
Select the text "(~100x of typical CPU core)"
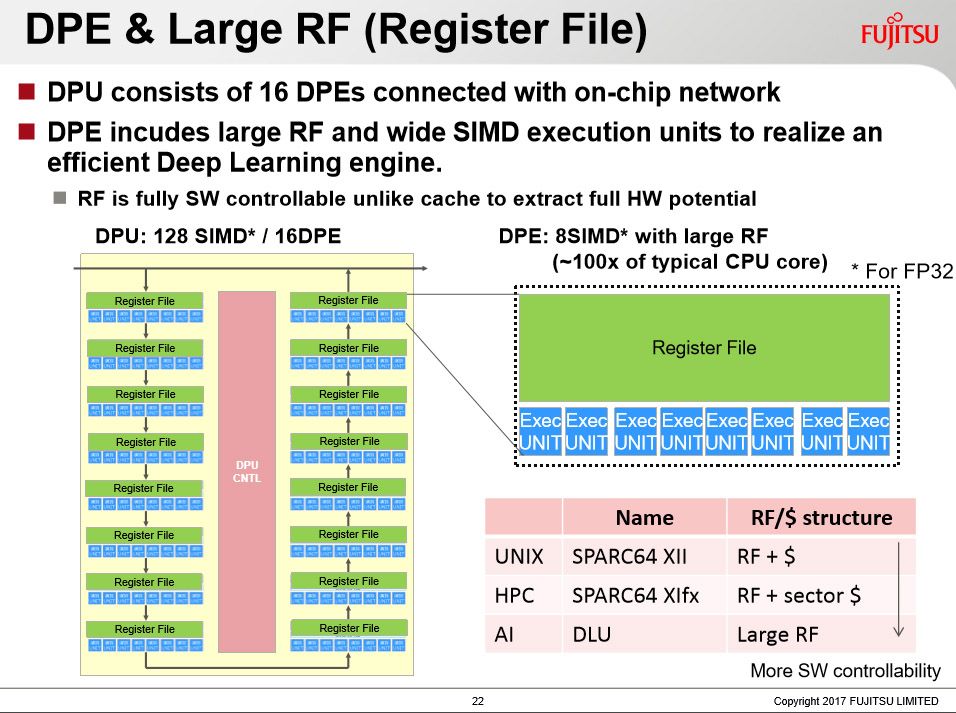(x=690, y=262)
